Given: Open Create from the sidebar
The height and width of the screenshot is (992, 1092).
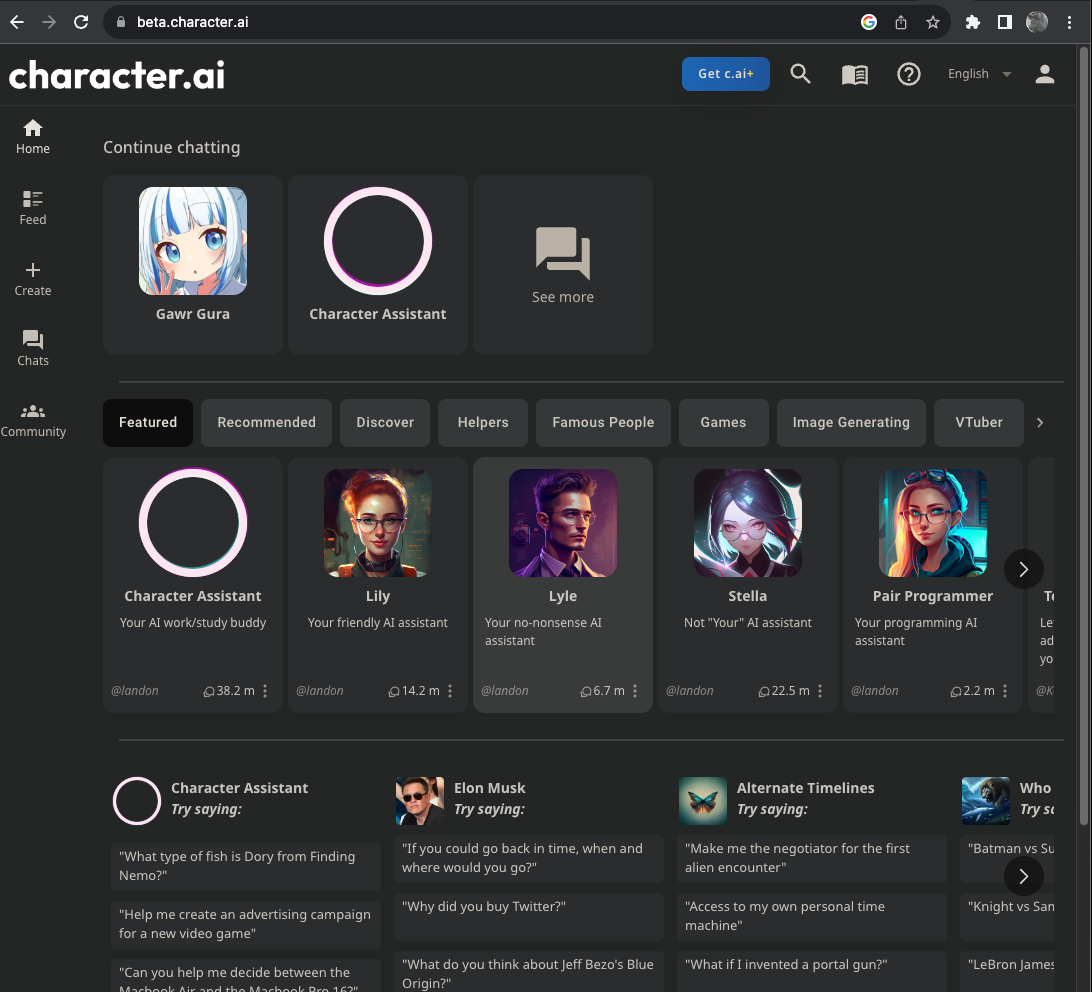Looking at the screenshot, I should (x=33, y=279).
